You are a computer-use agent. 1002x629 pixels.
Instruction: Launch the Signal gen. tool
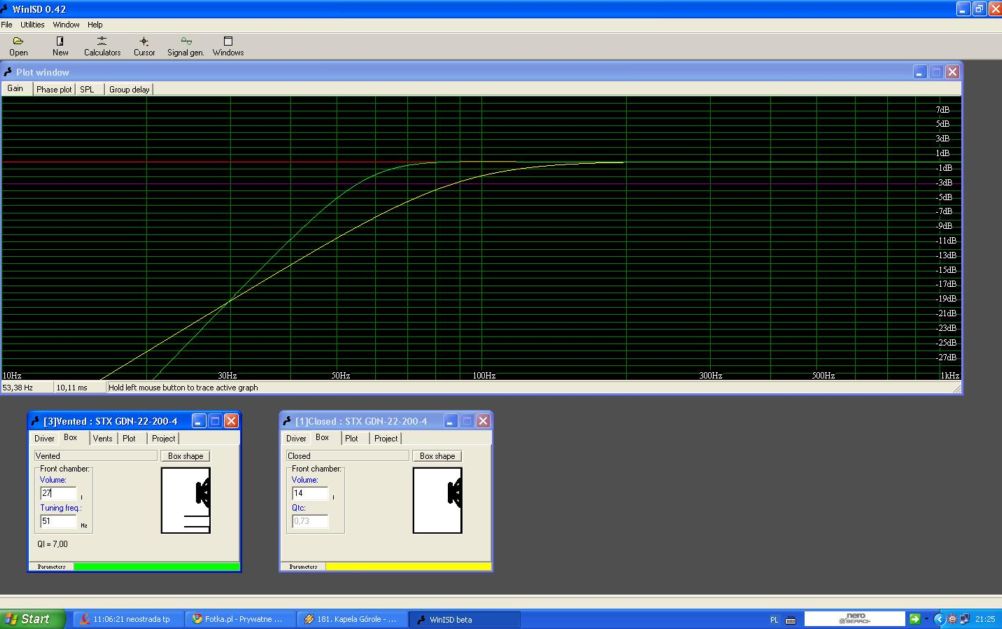click(x=185, y=46)
